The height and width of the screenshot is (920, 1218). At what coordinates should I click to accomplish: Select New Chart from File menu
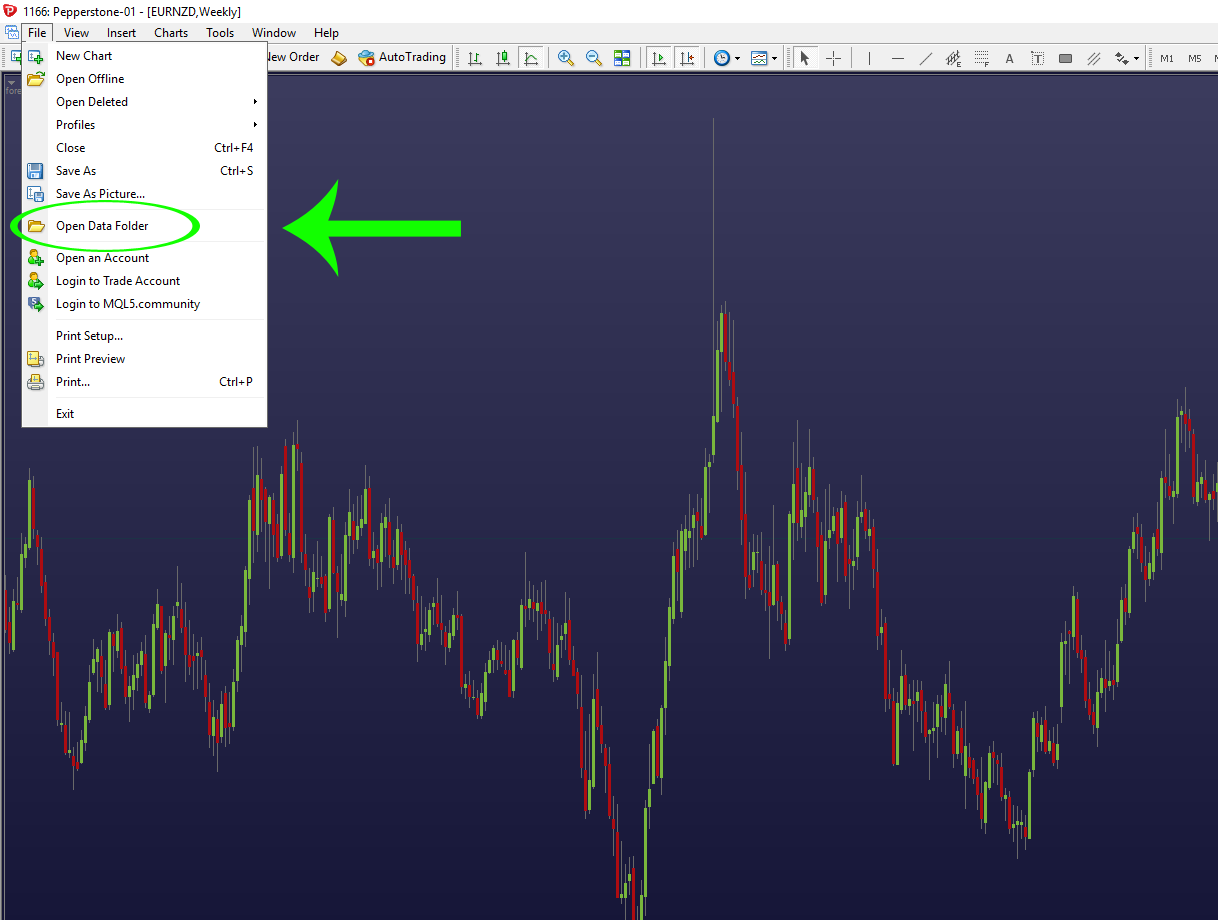click(x=145, y=56)
